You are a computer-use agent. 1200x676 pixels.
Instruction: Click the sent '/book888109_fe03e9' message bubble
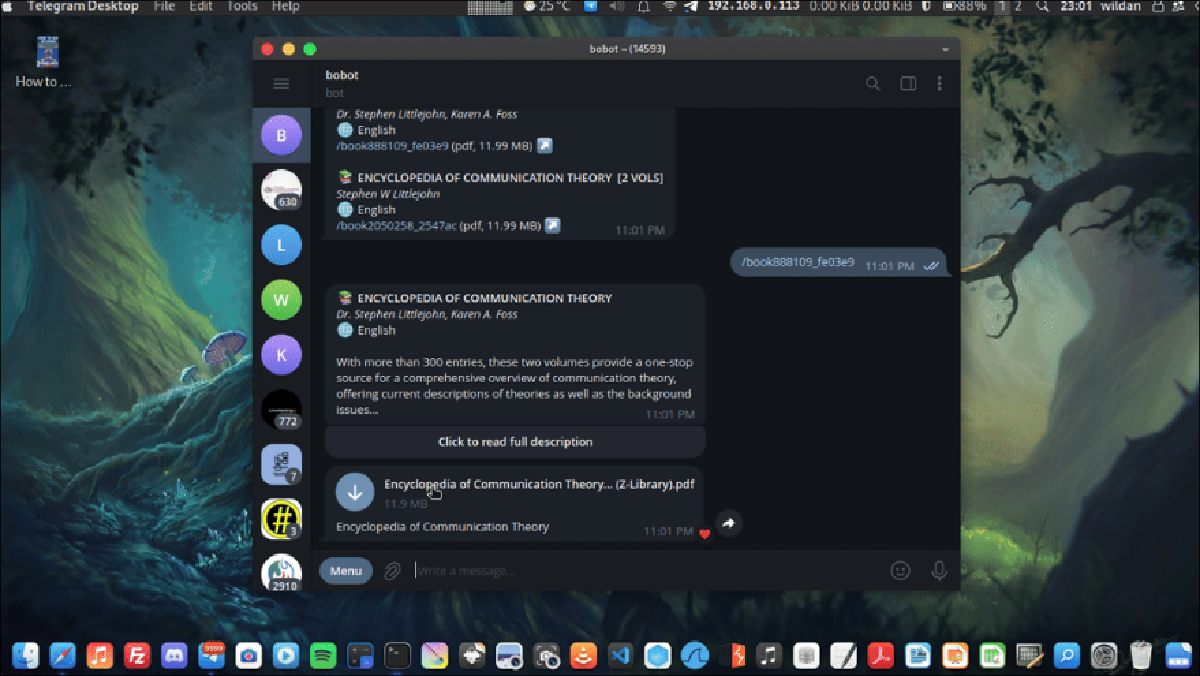pyautogui.click(x=838, y=263)
